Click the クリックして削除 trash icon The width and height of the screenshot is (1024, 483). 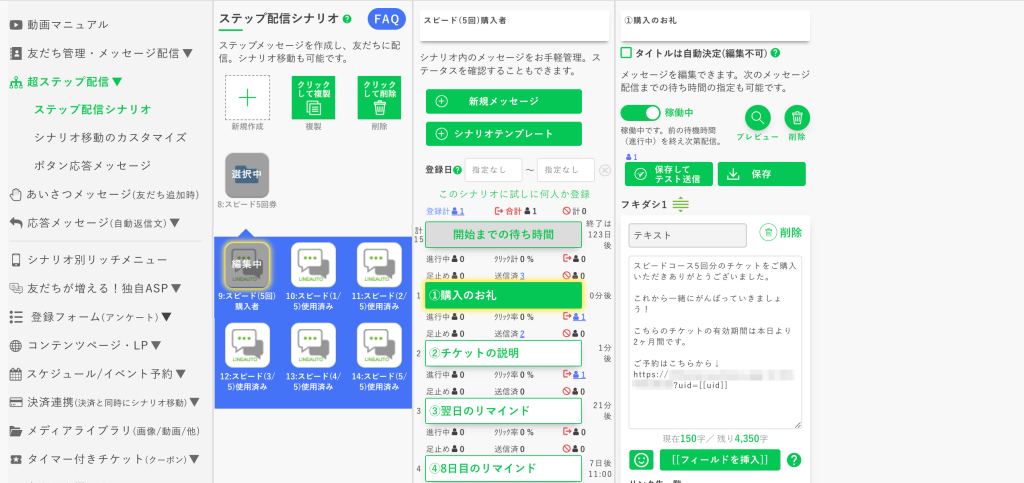click(379, 98)
